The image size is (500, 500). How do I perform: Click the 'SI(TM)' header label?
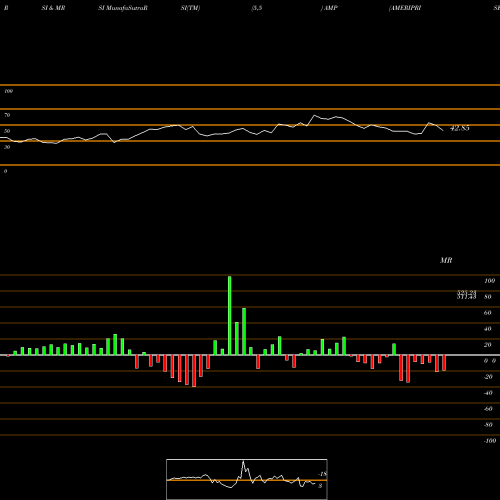point(190,8)
